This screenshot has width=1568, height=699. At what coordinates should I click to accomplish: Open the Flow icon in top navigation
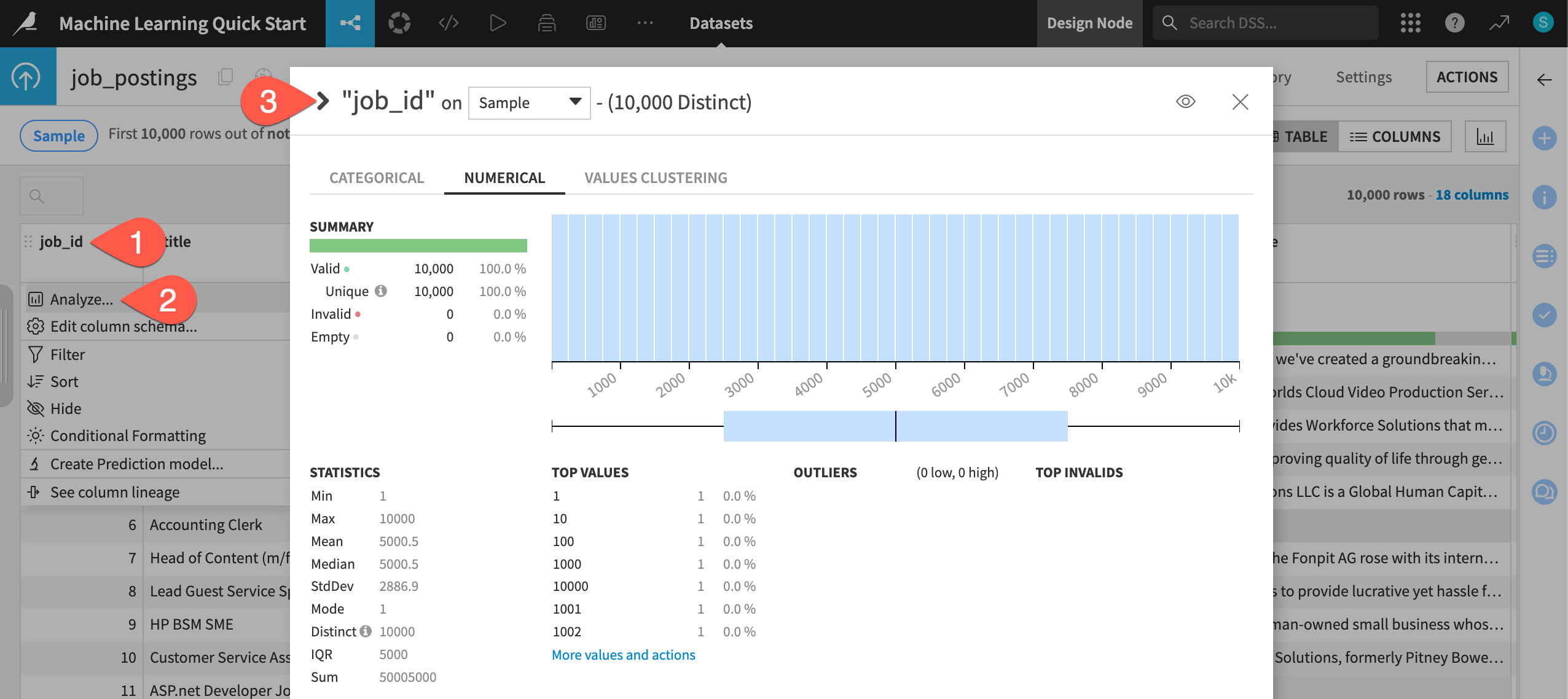[x=350, y=23]
